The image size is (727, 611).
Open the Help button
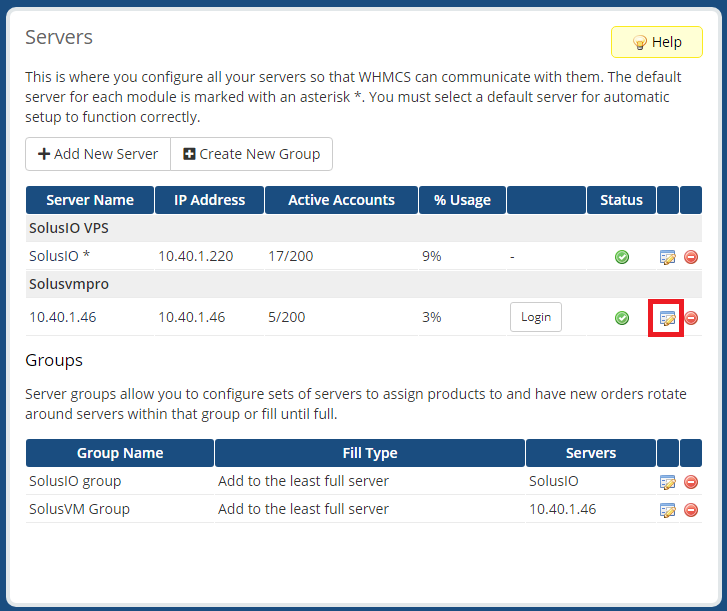(x=657, y=42)
